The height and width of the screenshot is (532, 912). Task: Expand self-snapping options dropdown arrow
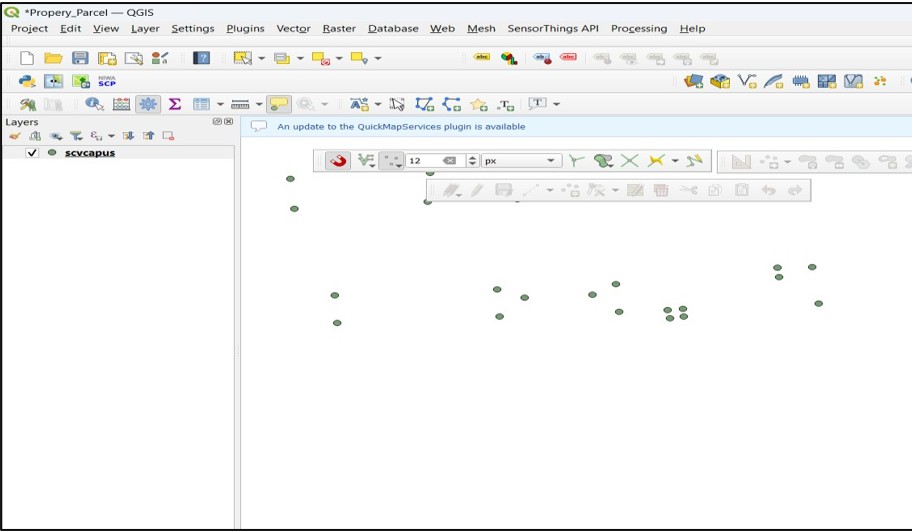point(675,160)
